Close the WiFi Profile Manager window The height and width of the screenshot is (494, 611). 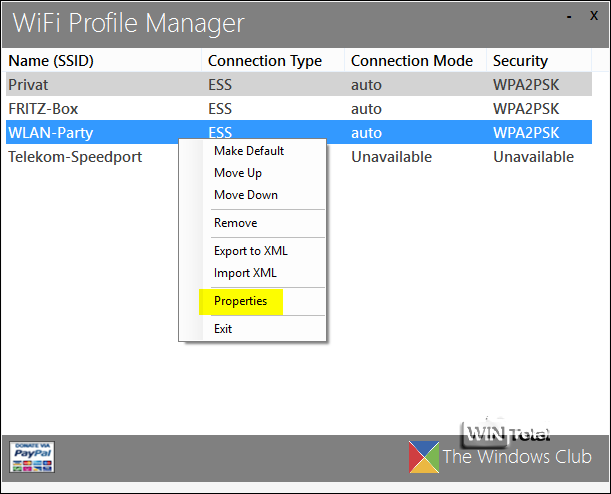(x=592, y=18)
